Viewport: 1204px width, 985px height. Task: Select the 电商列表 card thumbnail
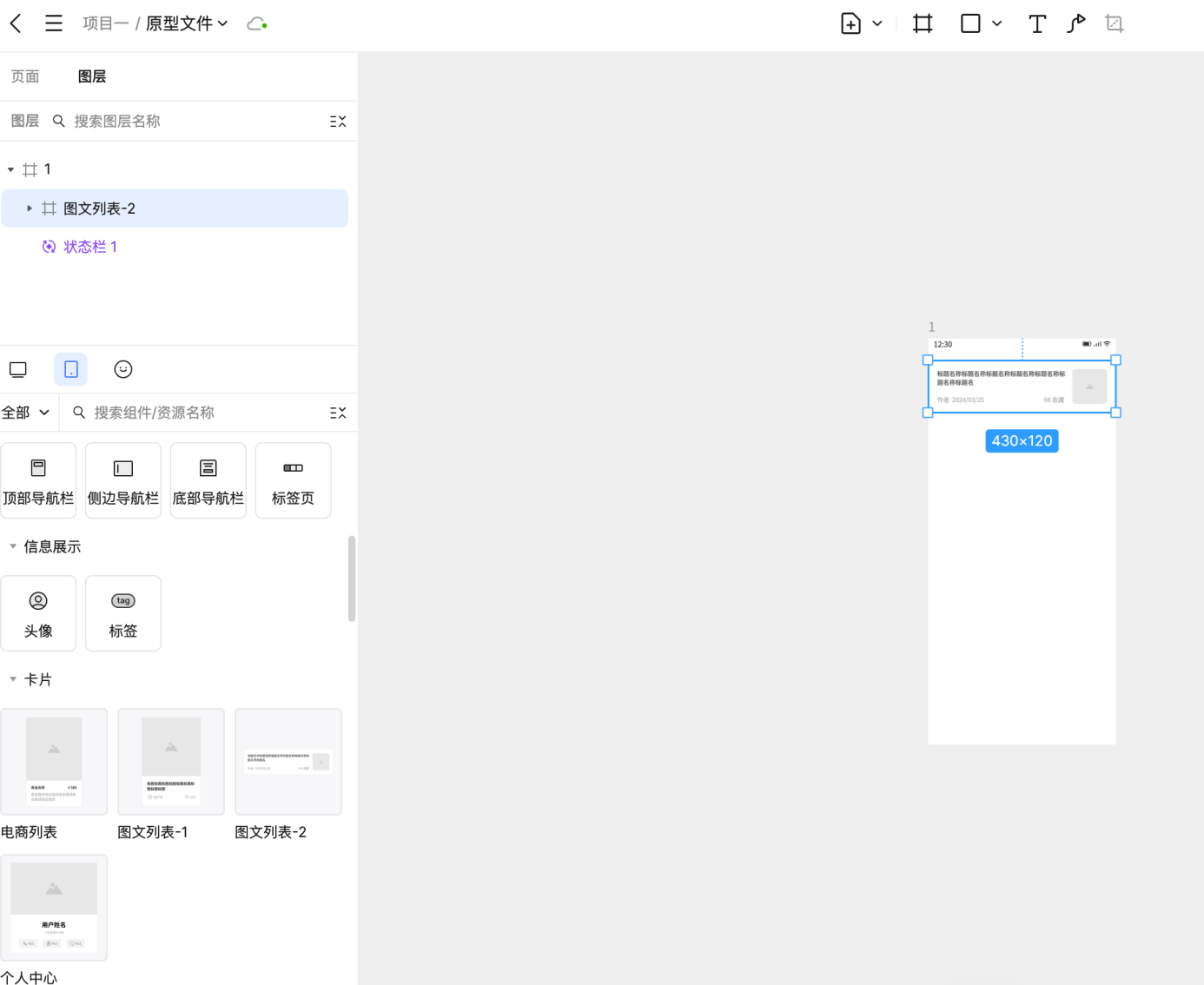coord(54,762)
